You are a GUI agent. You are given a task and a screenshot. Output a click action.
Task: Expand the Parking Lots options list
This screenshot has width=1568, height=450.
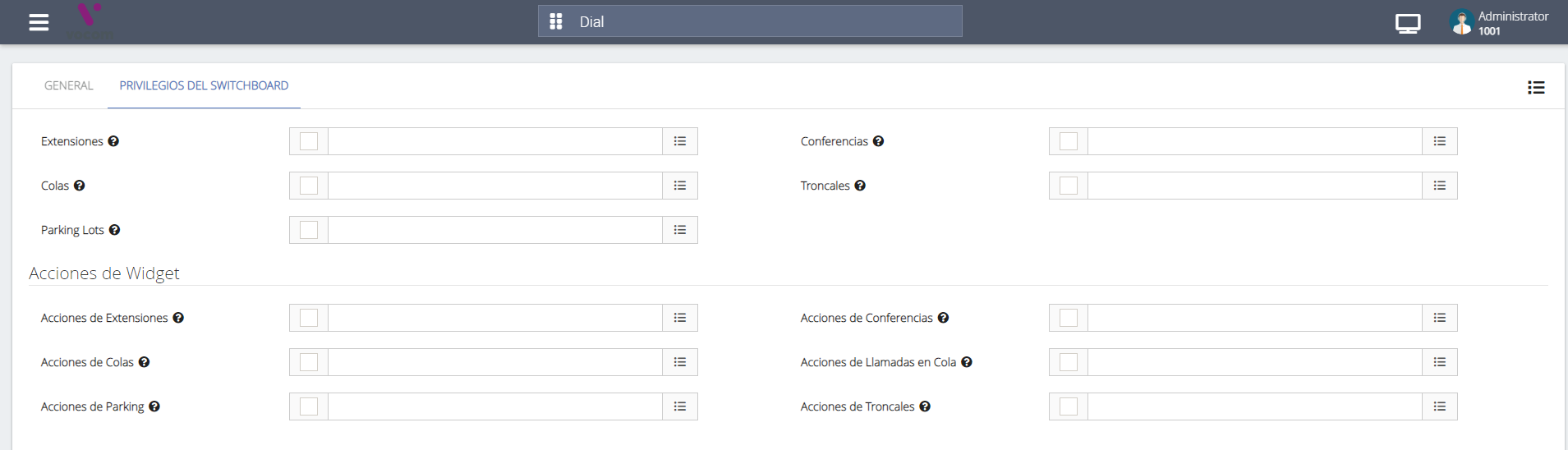pos(680,230)
